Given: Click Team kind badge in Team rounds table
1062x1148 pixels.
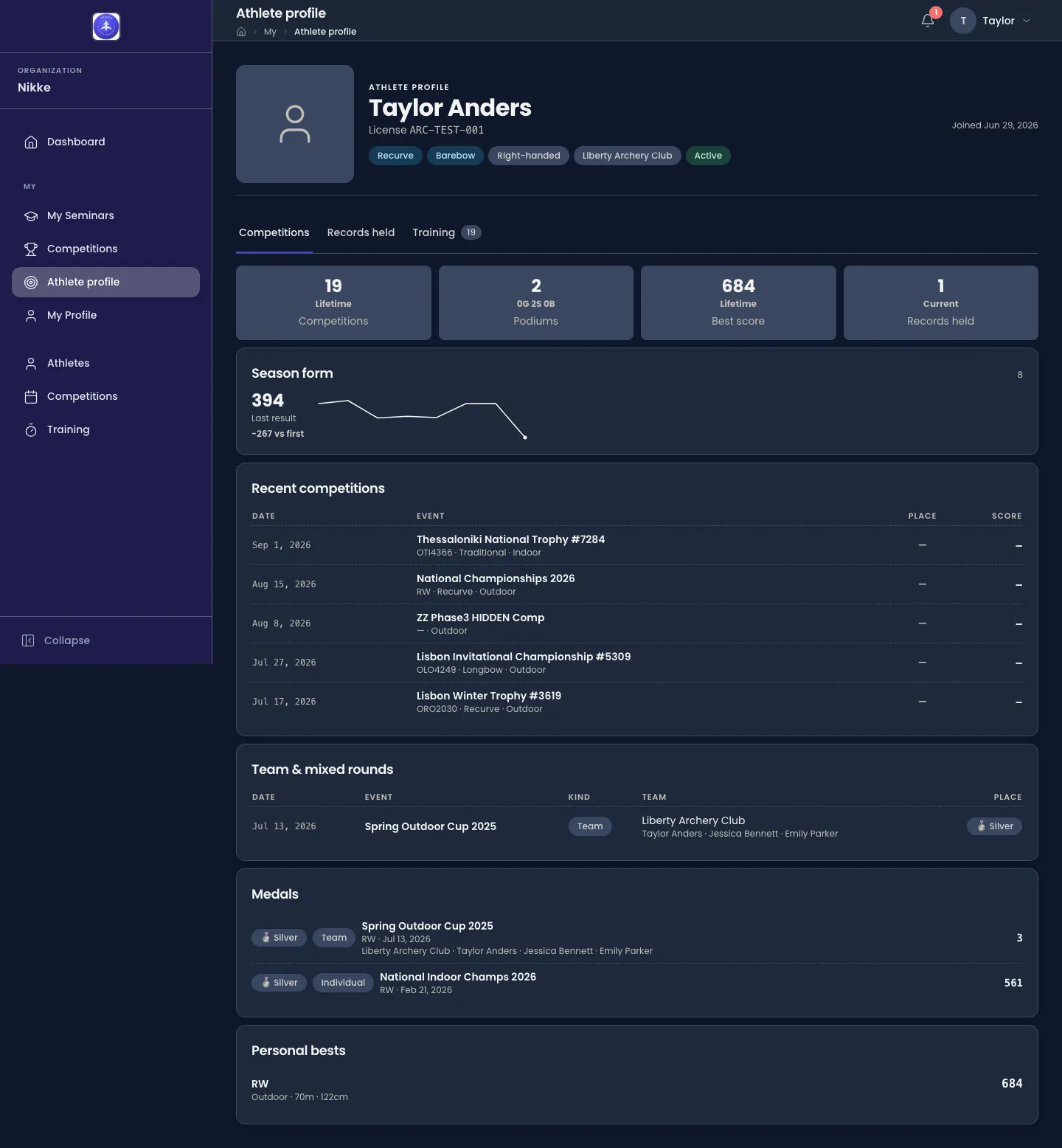Looking at the screenshot, I should point(590,826).
